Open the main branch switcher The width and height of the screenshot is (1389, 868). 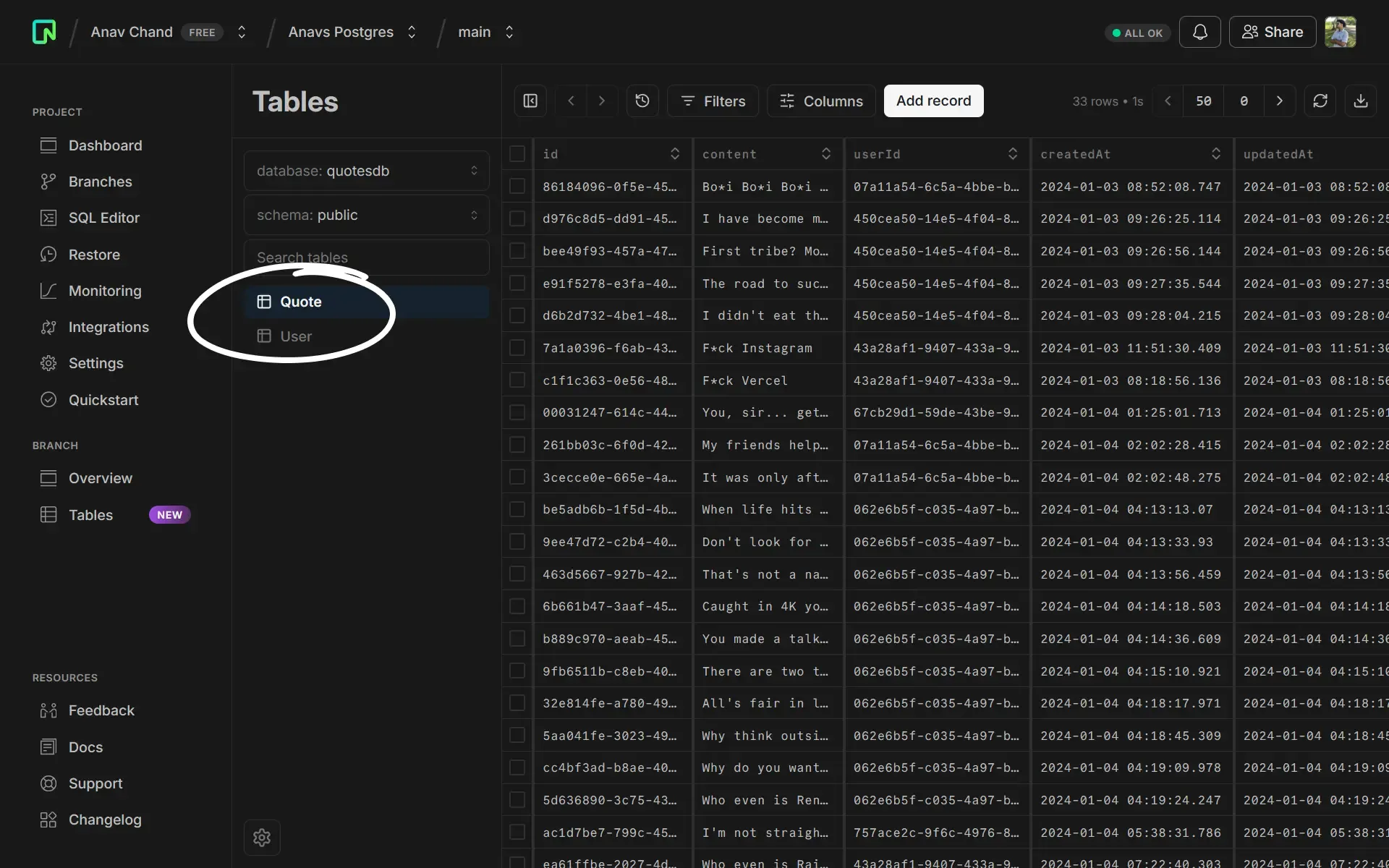point(485,32)
